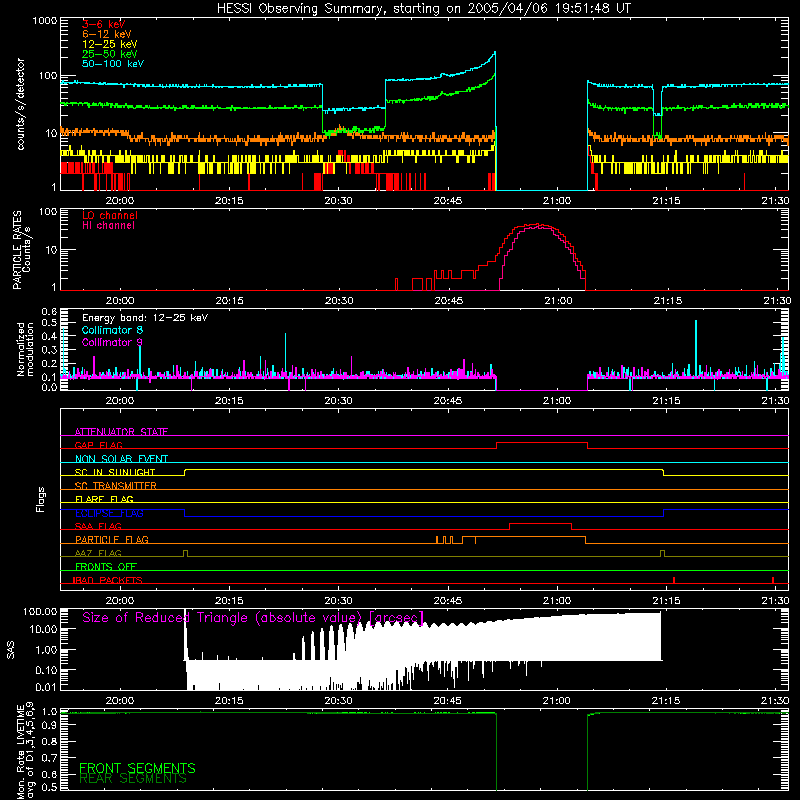Select the GAP_FLAG label
The height and width of the screenshot is (800, 800).
[x=98, y=445]
